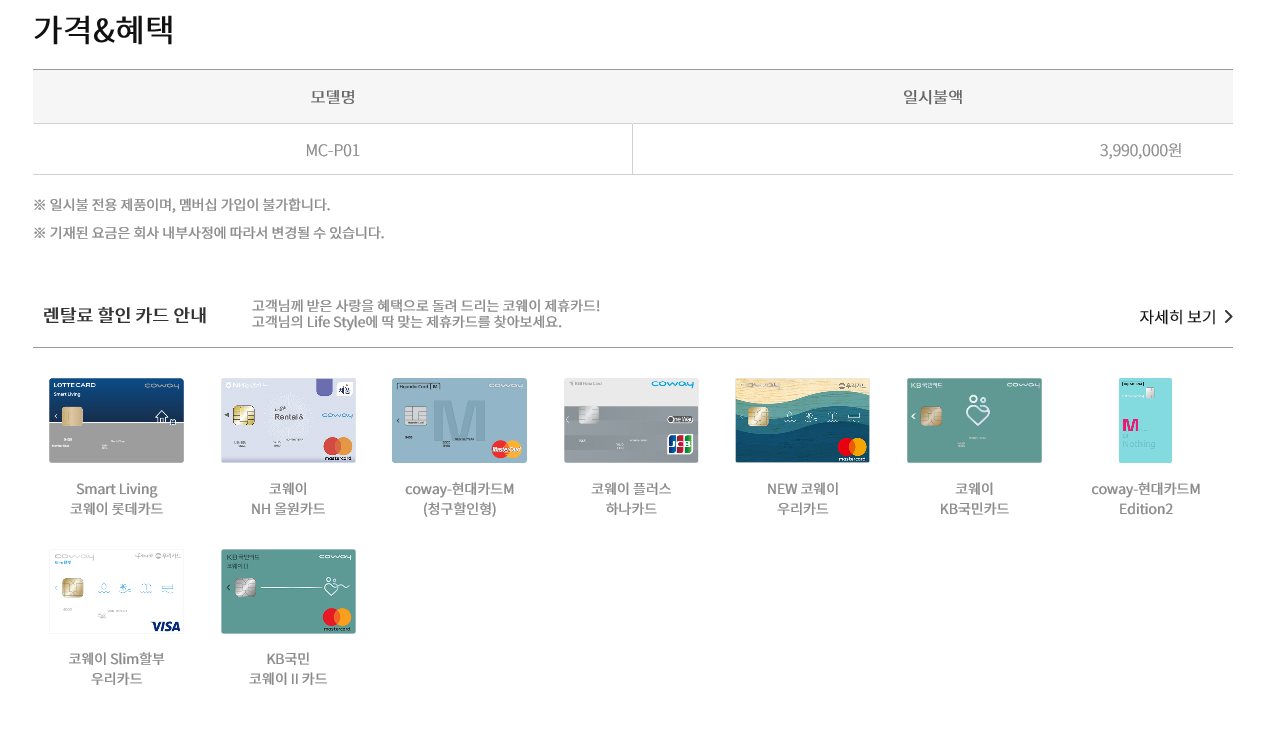The width and height of the screenshot is (1271, 736).
Task: View the coway-현대카드M Edition2 card image
Action: pyautogui.click(x=1145, y=420)
